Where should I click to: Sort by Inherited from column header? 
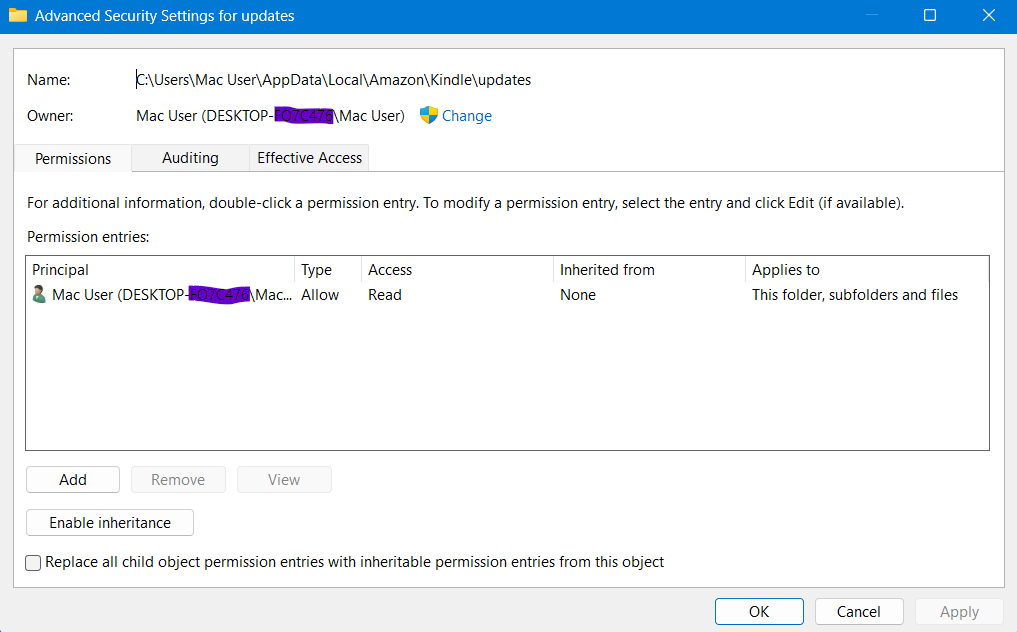pyautogui.click(x=607, y=270)
